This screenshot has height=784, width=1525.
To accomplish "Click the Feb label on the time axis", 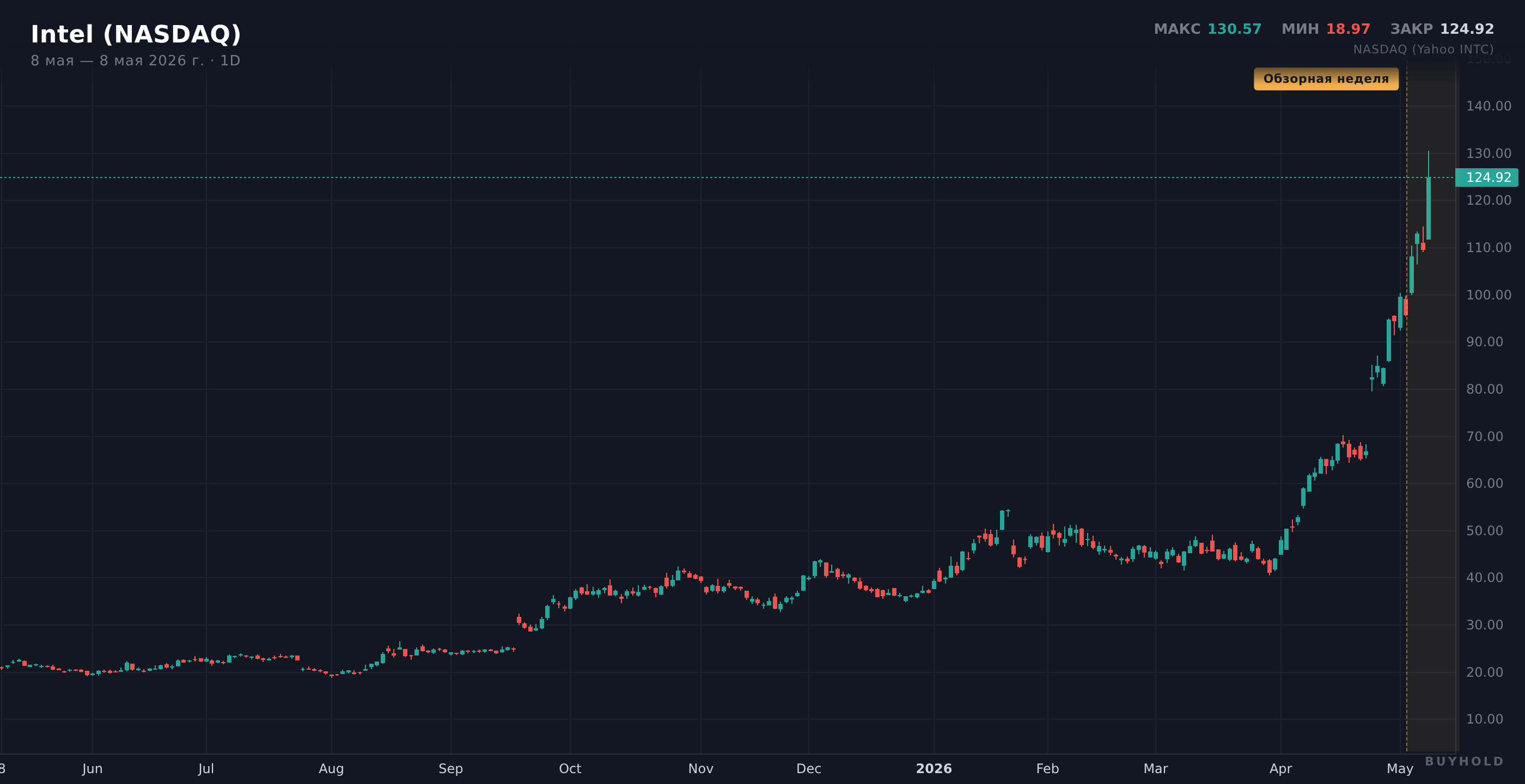I will [1047, 769].
